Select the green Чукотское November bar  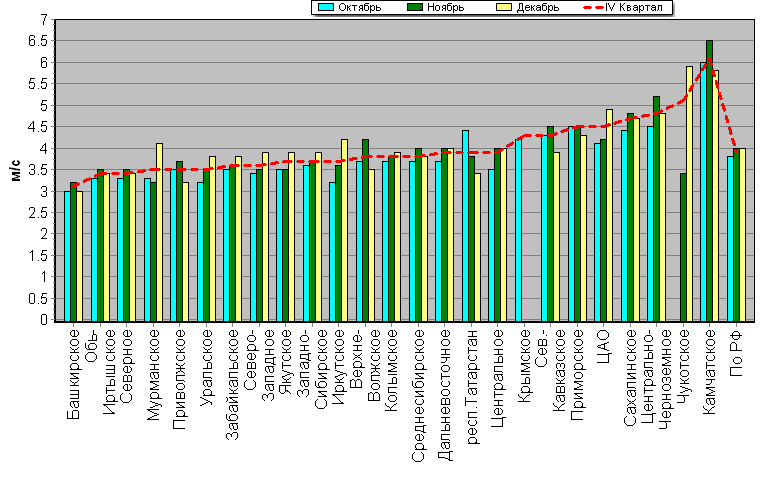point(683,247)
